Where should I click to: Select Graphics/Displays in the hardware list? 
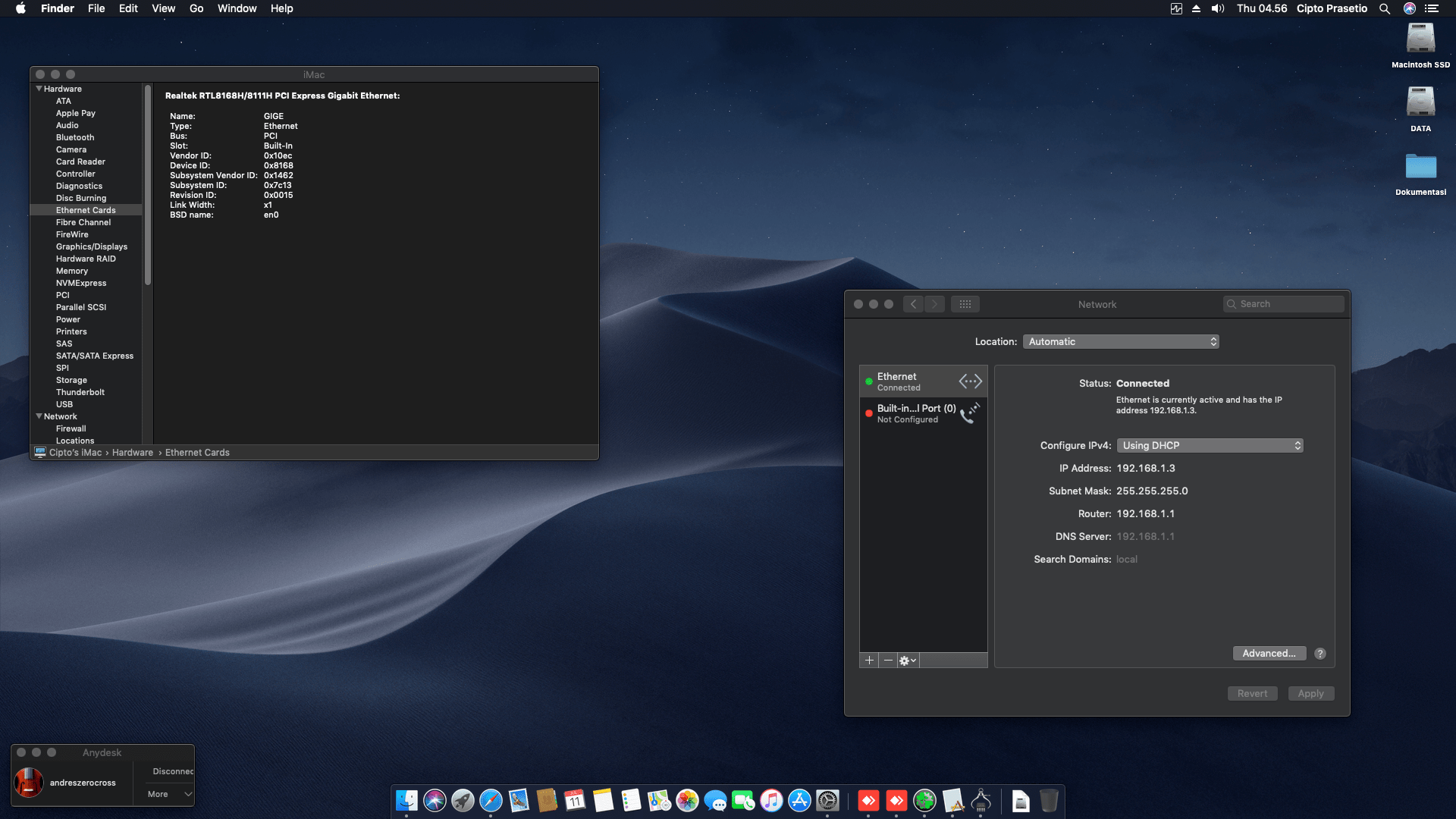(92, 246)
